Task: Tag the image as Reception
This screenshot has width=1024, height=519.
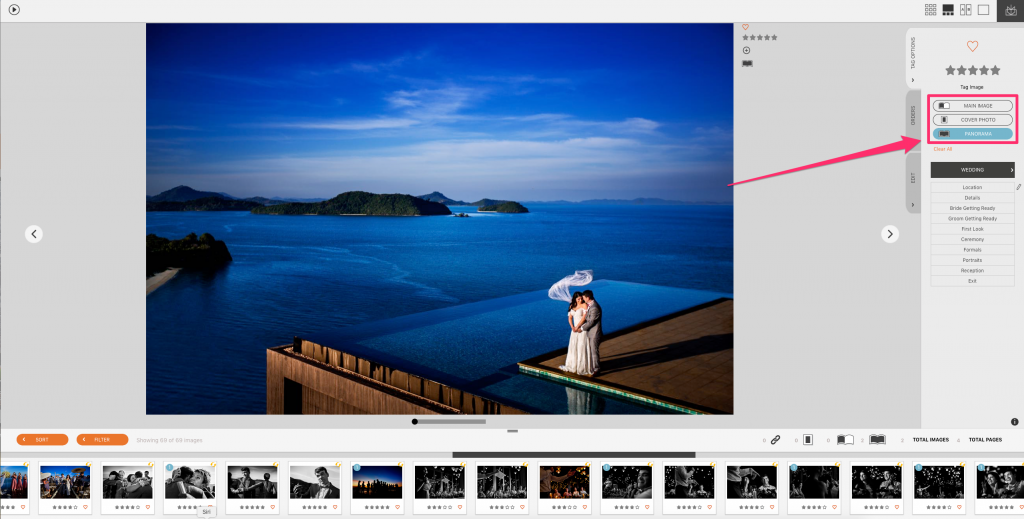Action: [x=972, y=270]
